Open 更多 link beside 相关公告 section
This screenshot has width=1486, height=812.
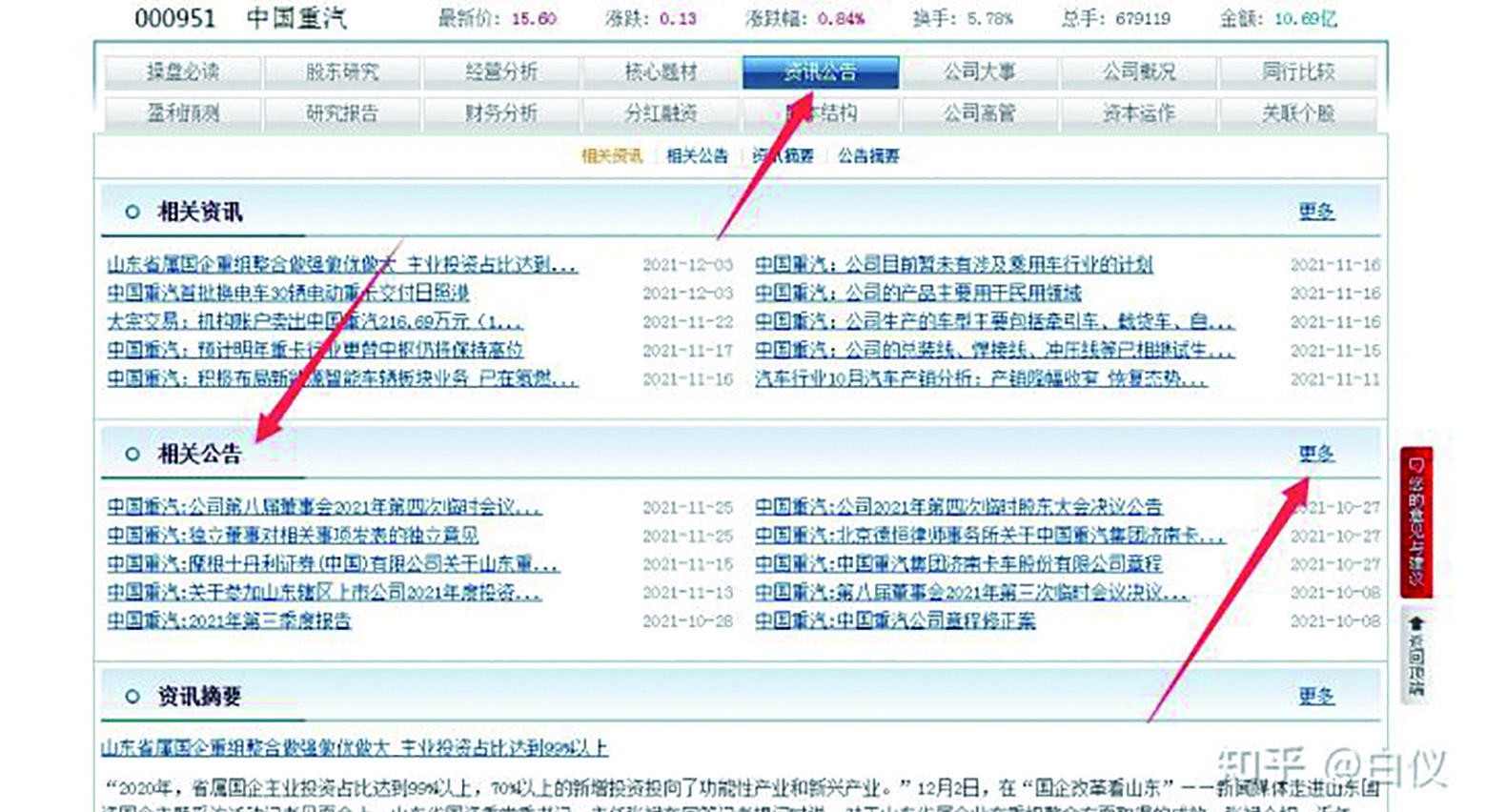tap(1315, 455)
